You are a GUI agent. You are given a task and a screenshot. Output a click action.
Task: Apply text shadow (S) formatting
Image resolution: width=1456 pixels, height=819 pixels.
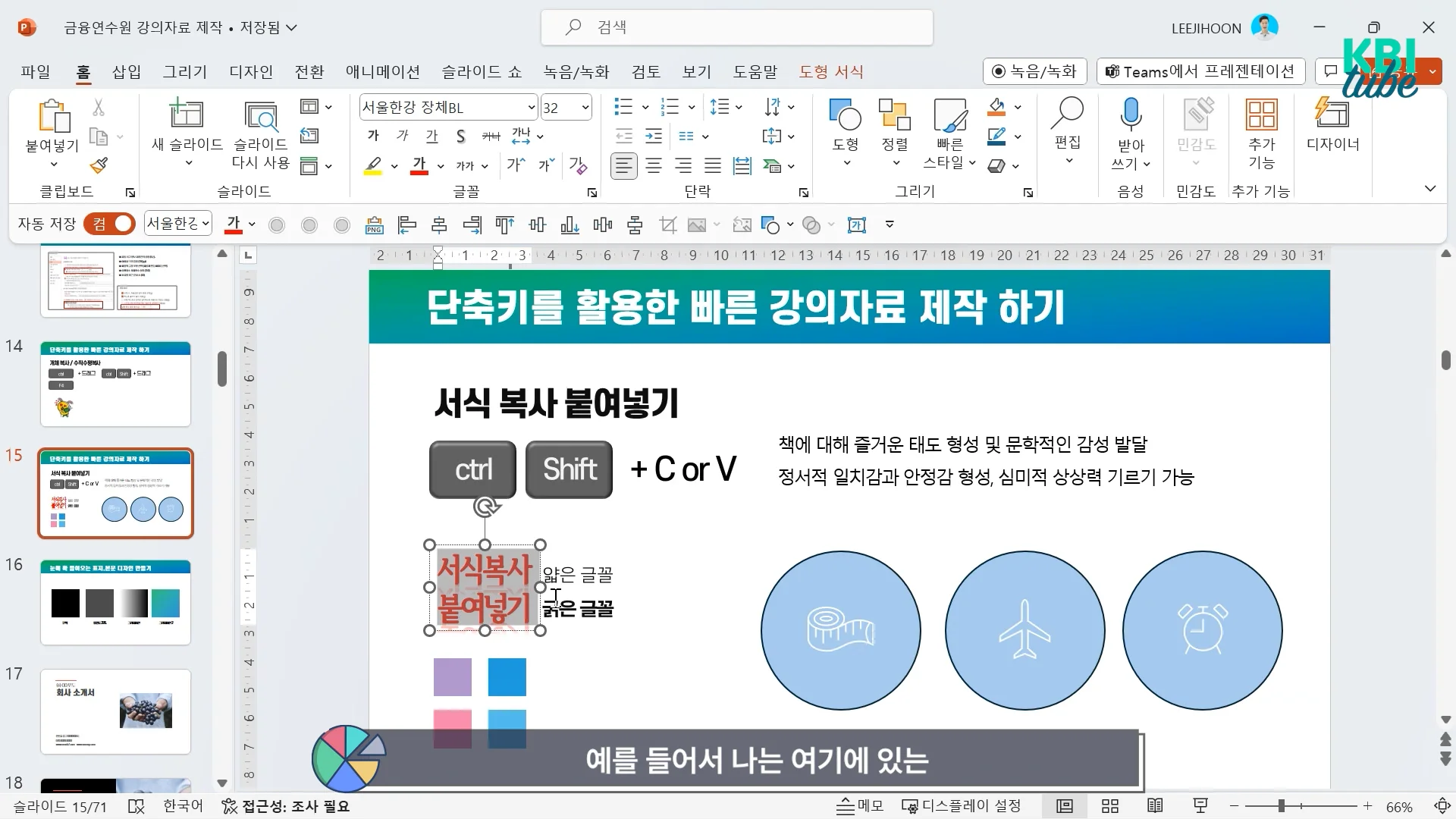pos(460,136)
